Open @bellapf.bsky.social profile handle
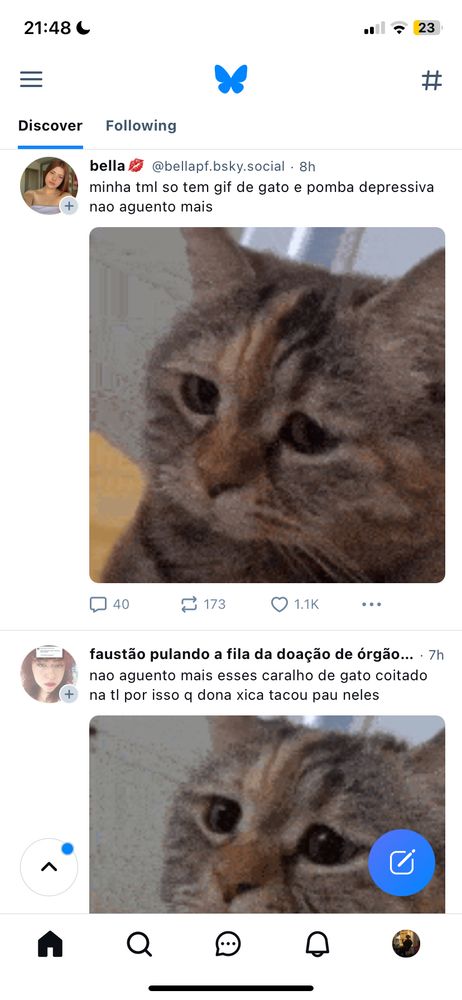462x1000 pixels. click(x=218, y=166)
